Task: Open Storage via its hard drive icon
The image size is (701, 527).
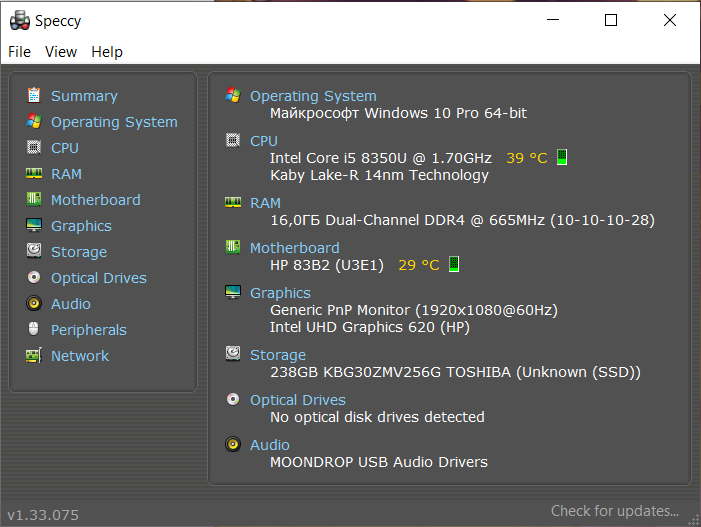Action: point(34,251)
